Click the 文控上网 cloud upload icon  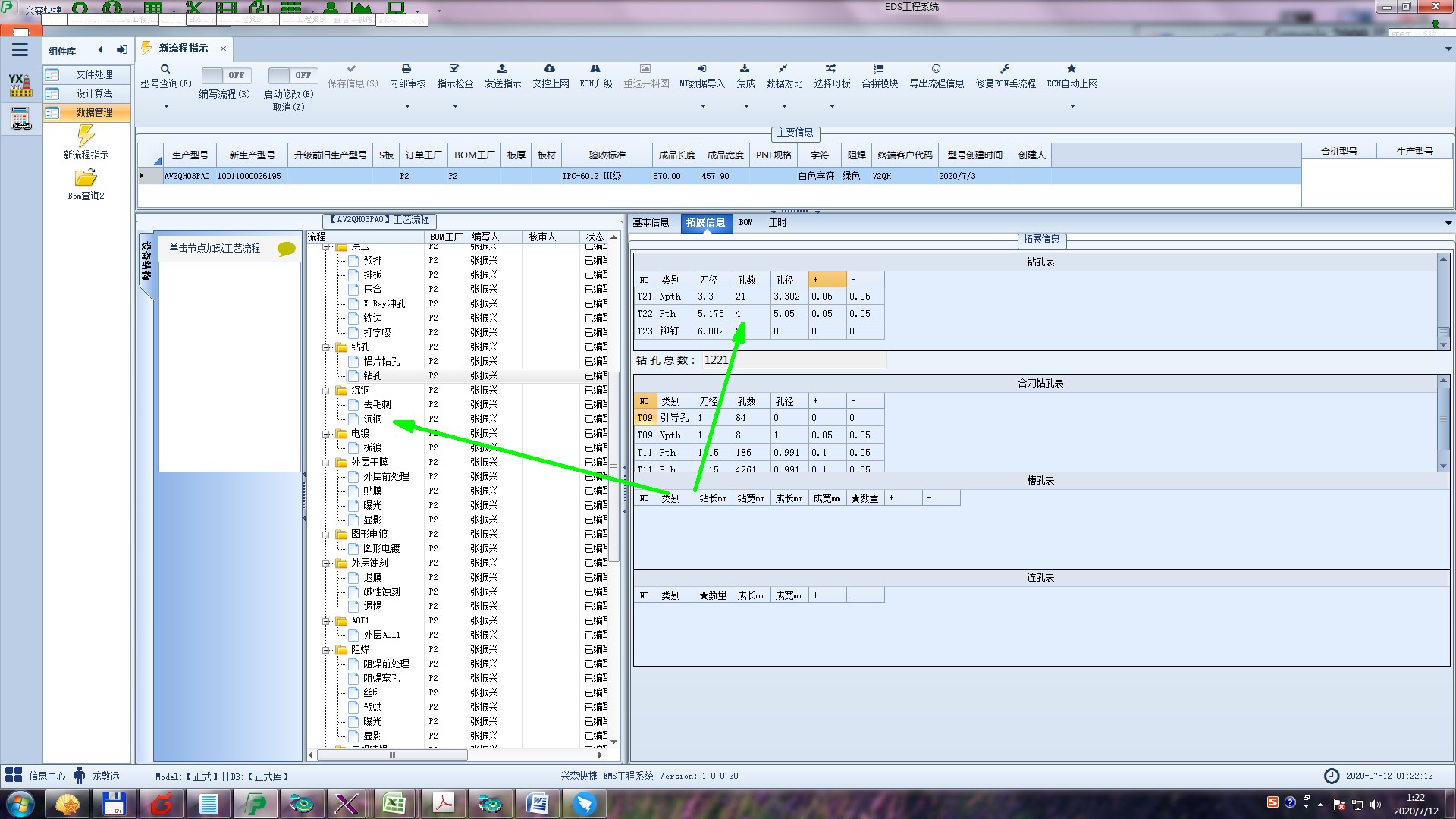550,69
